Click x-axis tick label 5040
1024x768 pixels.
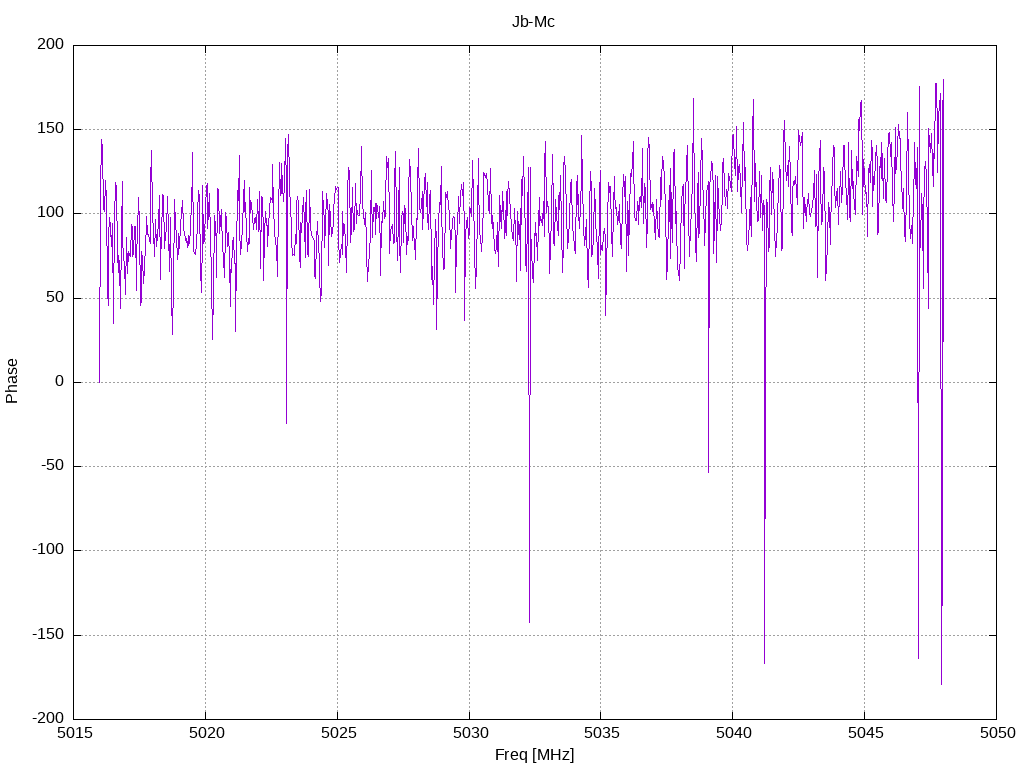(x=734, y=733)
